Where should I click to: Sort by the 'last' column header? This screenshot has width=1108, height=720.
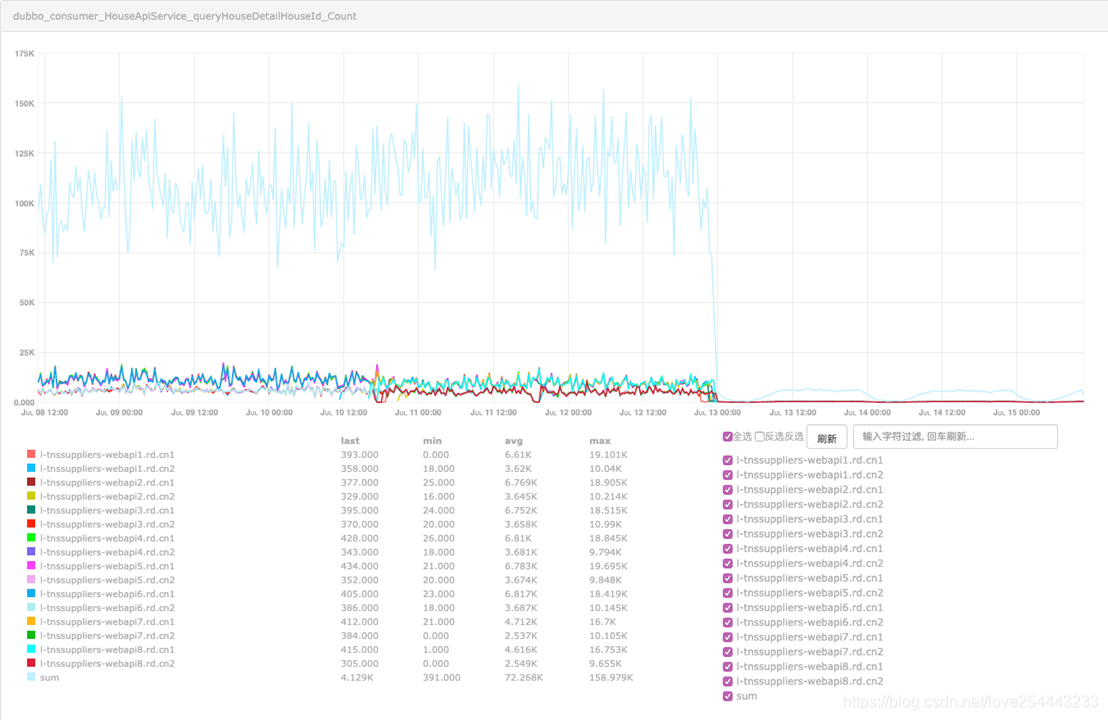[350, 440]
